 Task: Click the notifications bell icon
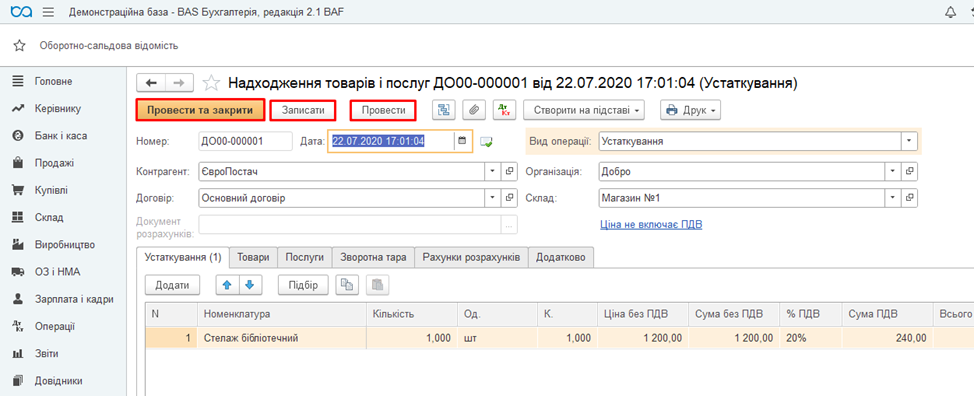click(x=950, y=12)
